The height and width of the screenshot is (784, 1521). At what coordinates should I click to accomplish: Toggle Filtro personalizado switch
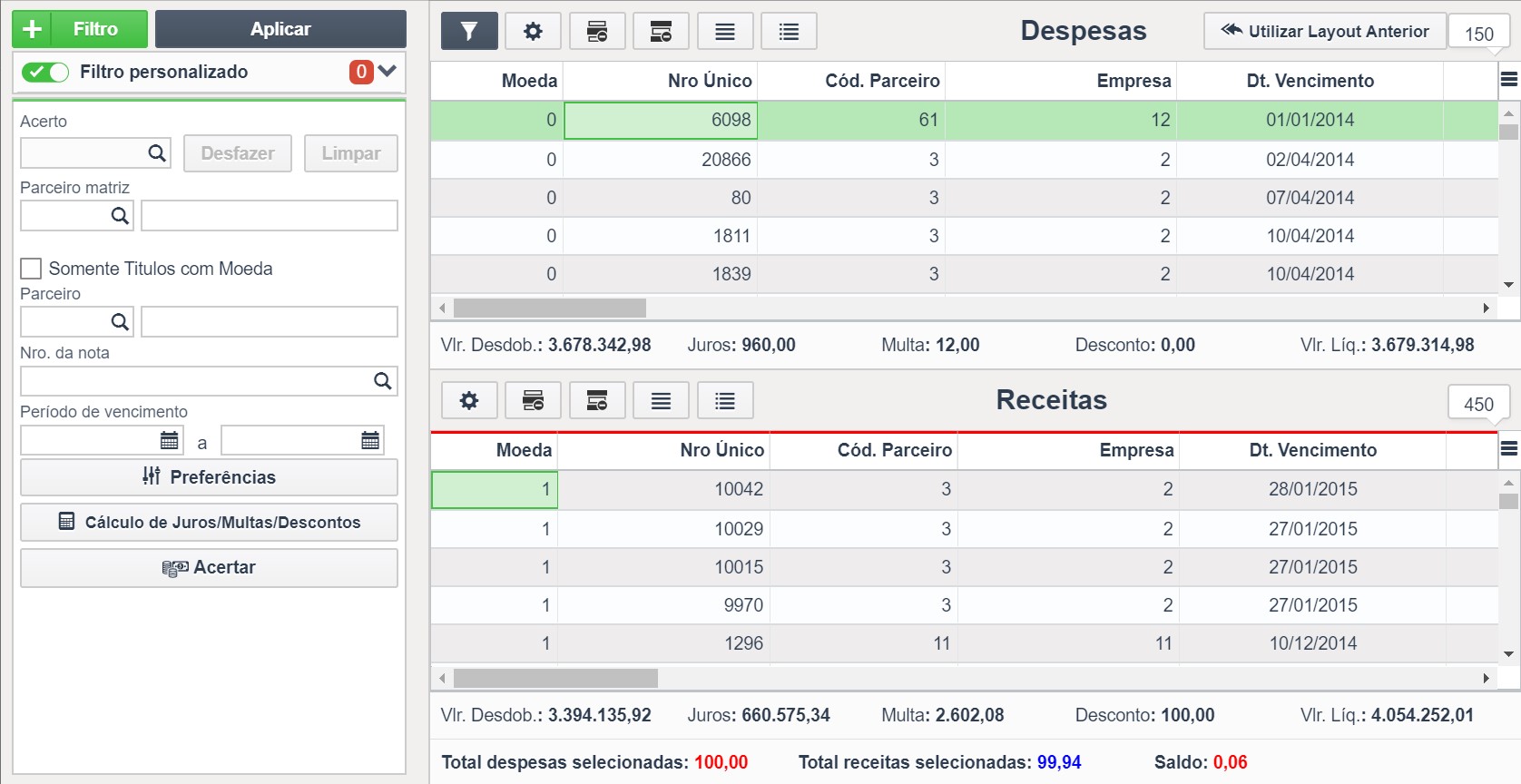(x=45, y=72)
